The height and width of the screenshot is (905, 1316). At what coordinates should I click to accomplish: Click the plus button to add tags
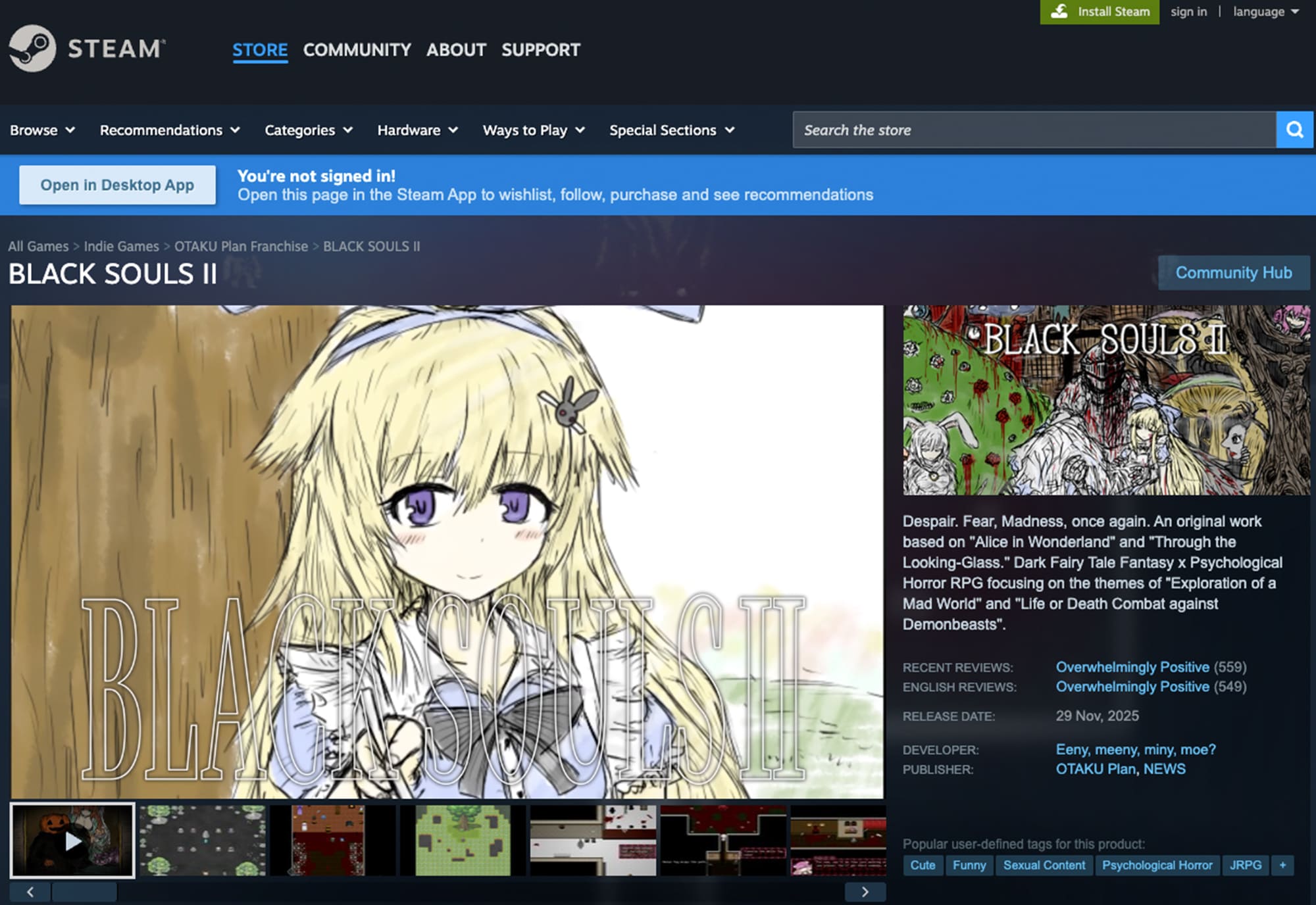(x=1282, y=865)
